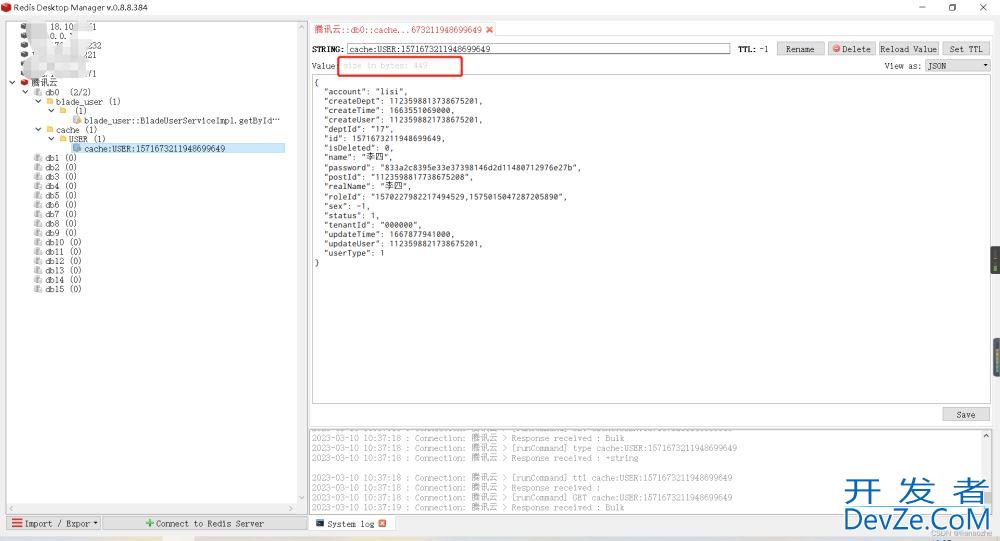Screen dimensions: 1000x541
Task: Click the db0 database icon
Action: (x=38, y=92)
